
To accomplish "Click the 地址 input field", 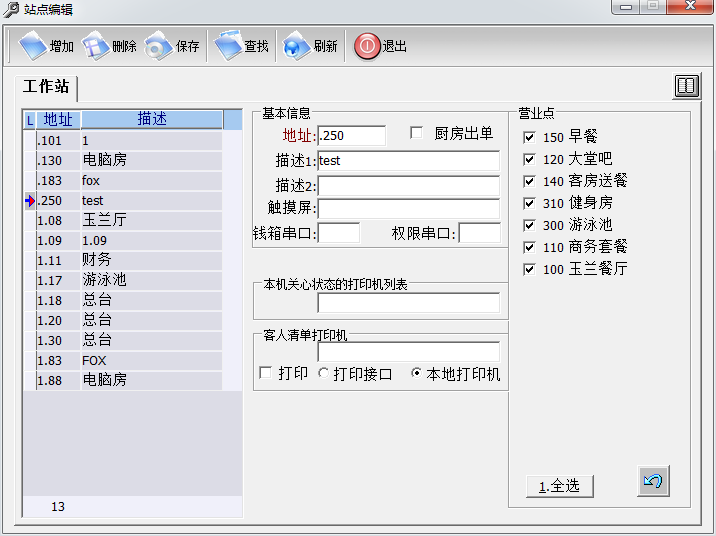I will (x=352, y=136).
